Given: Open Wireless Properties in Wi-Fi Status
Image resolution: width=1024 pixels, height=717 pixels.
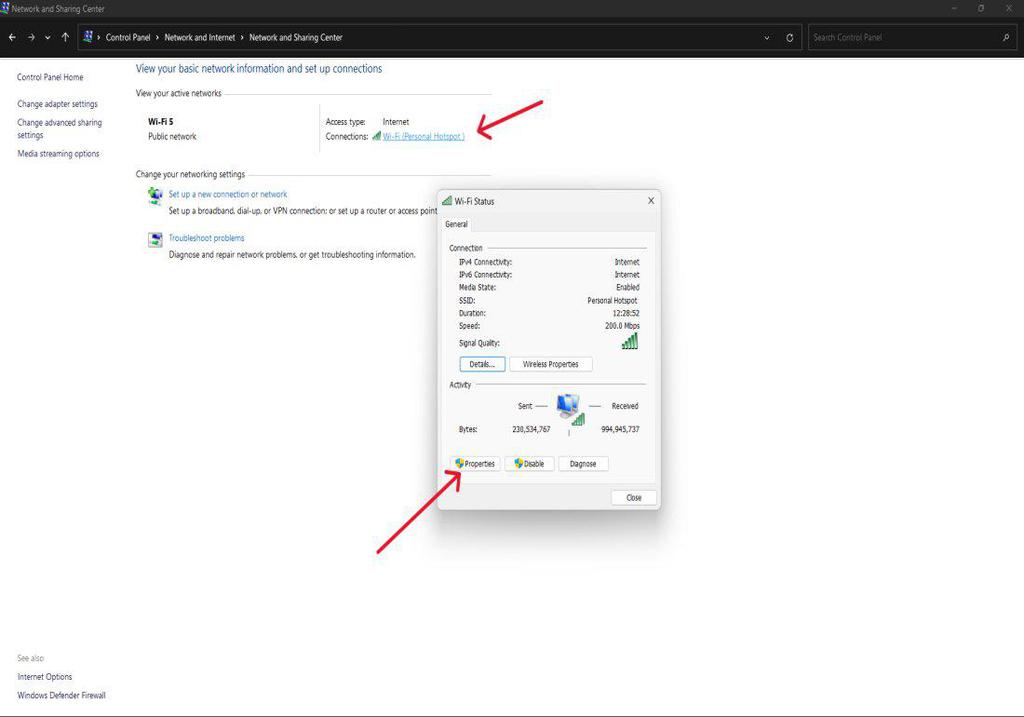Looking at the screenshot, I should click(x=551, y=364).
